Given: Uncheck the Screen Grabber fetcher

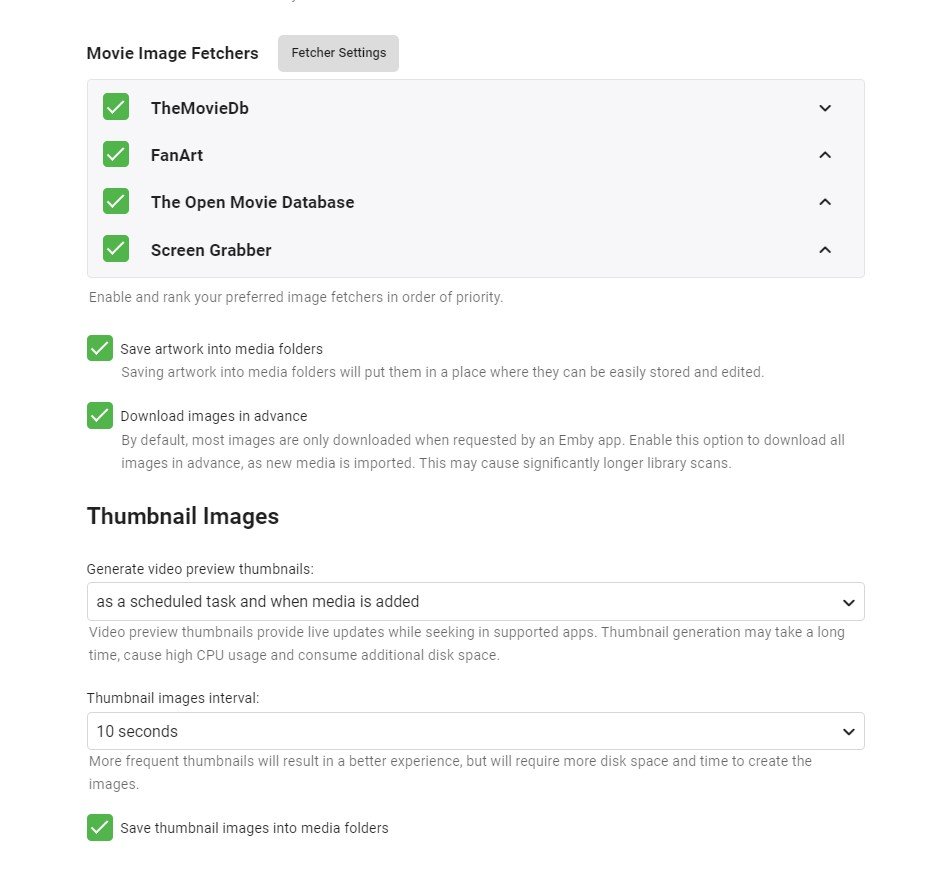Looking at the screenshot, I should (116, 248).
